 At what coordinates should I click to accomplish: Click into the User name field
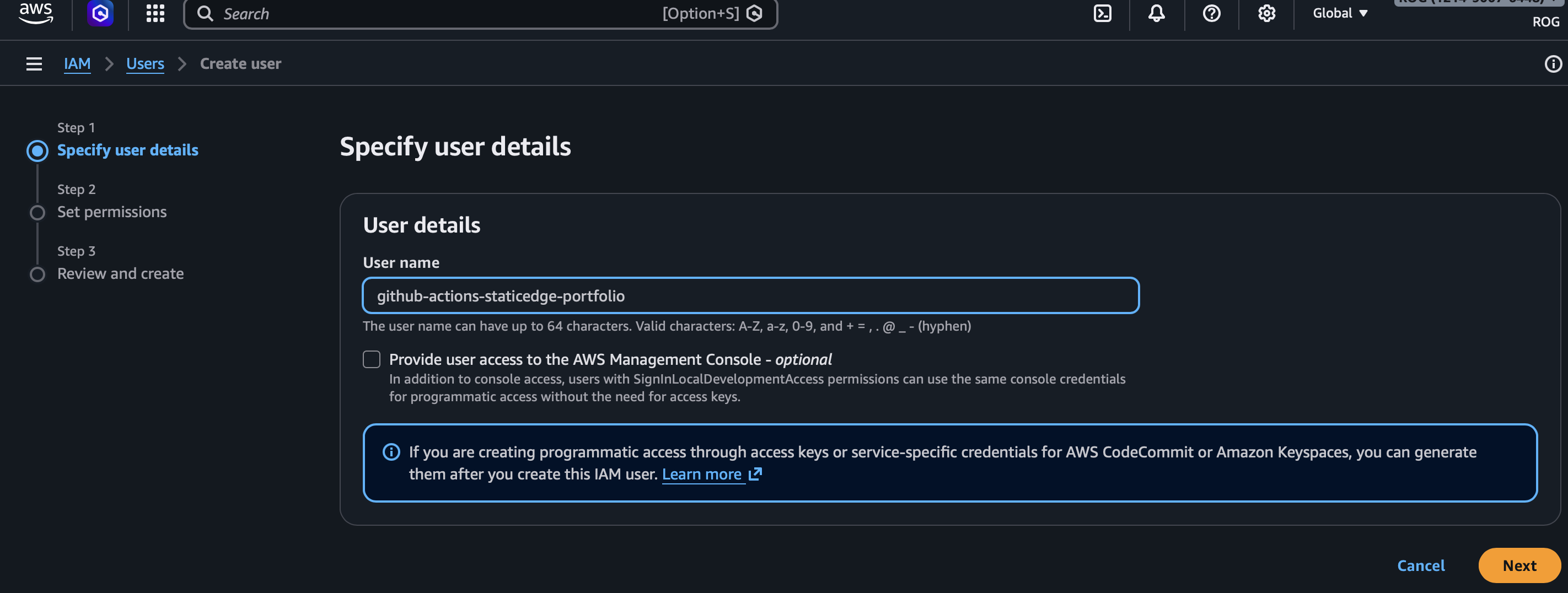750,296
